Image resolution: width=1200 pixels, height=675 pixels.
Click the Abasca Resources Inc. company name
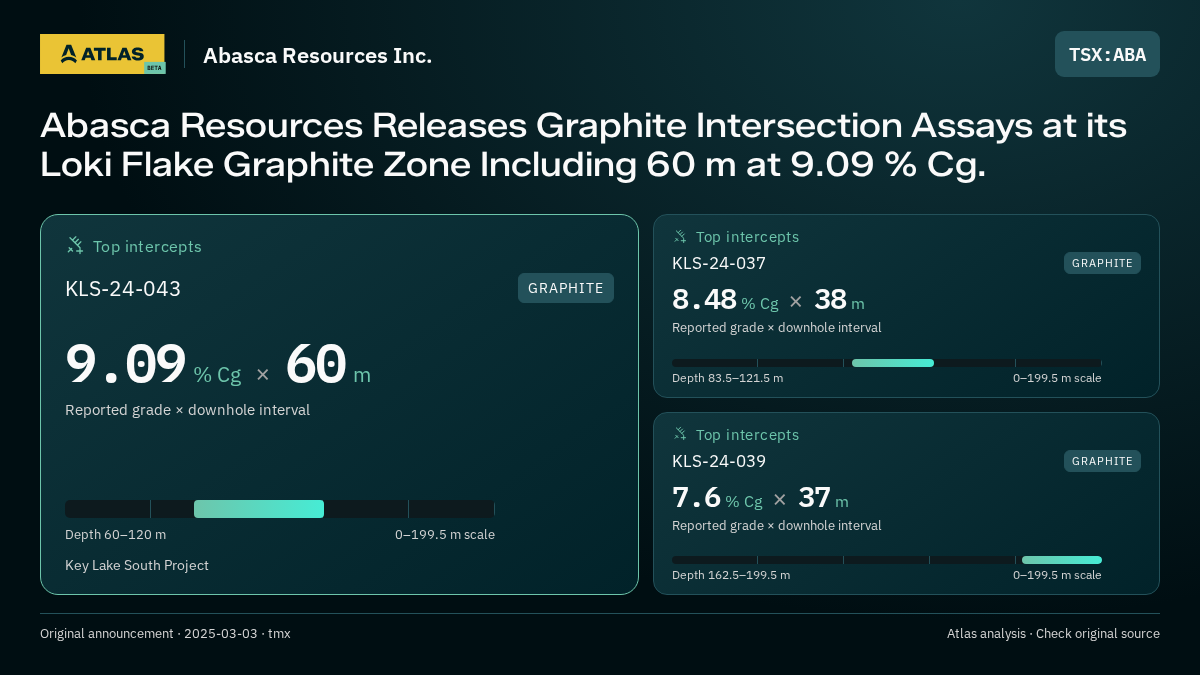coord(317,55)
